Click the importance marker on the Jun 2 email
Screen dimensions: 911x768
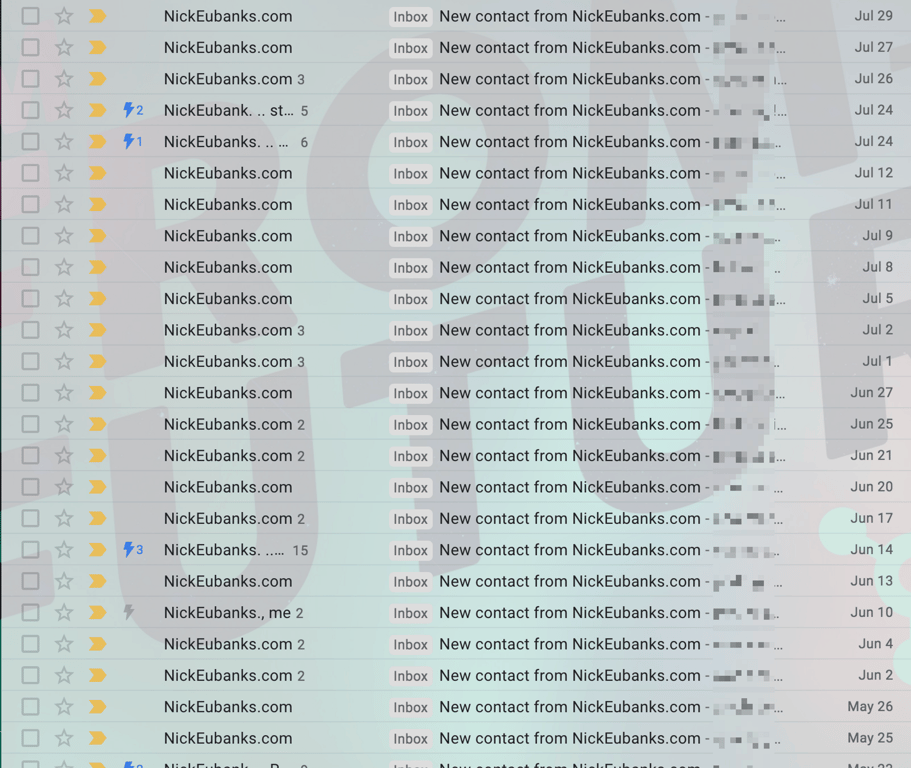click(98, 675)
